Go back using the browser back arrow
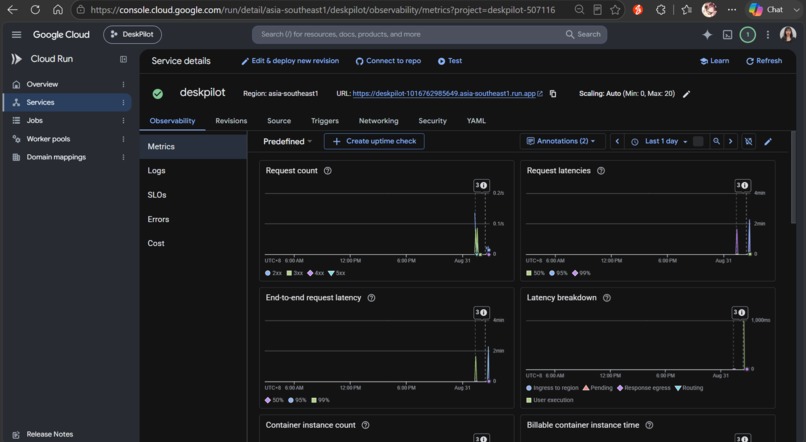The height and width of the screenshot is (442, 806). point(12,9)
